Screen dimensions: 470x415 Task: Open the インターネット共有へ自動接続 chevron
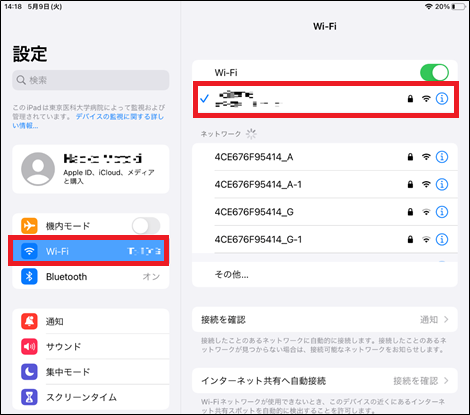tap(446, 381)
